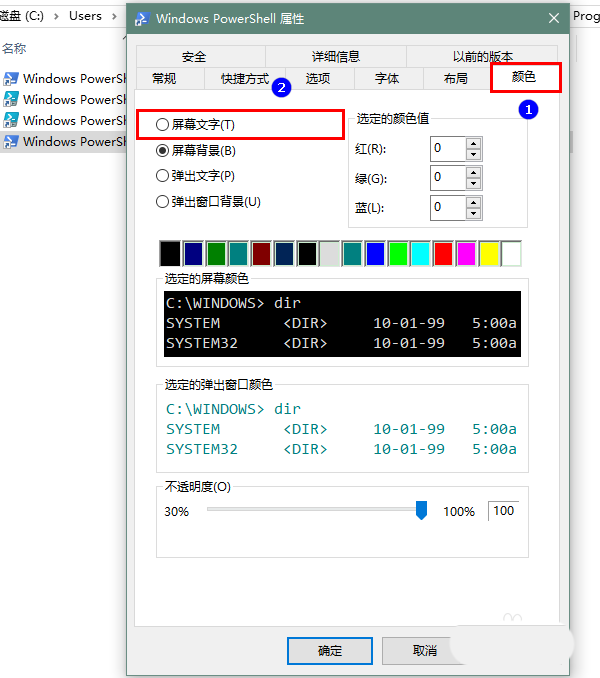
Task: Select the 弹出文字 radio option
Action: point(163,176)
